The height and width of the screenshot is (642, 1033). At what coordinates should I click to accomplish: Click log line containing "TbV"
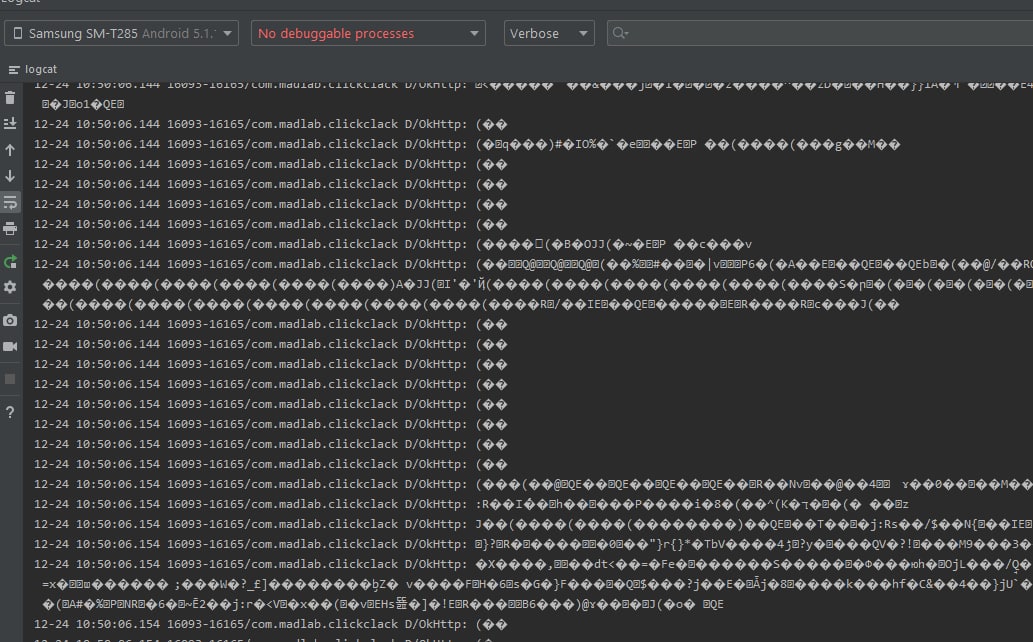[533, 544]
